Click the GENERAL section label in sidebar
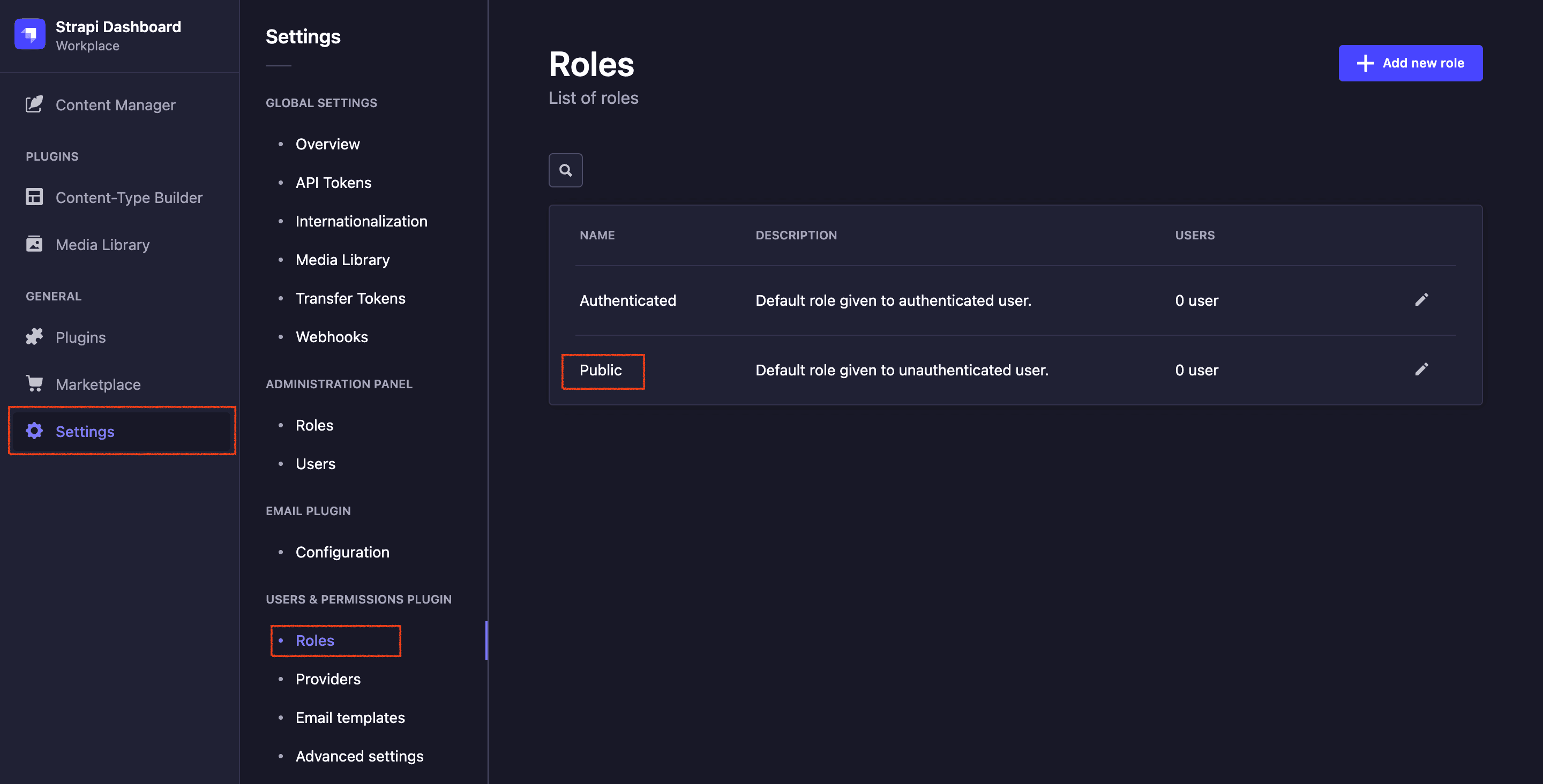The height and width of the screenshot is (784, 1543). [x=54, y=296]
